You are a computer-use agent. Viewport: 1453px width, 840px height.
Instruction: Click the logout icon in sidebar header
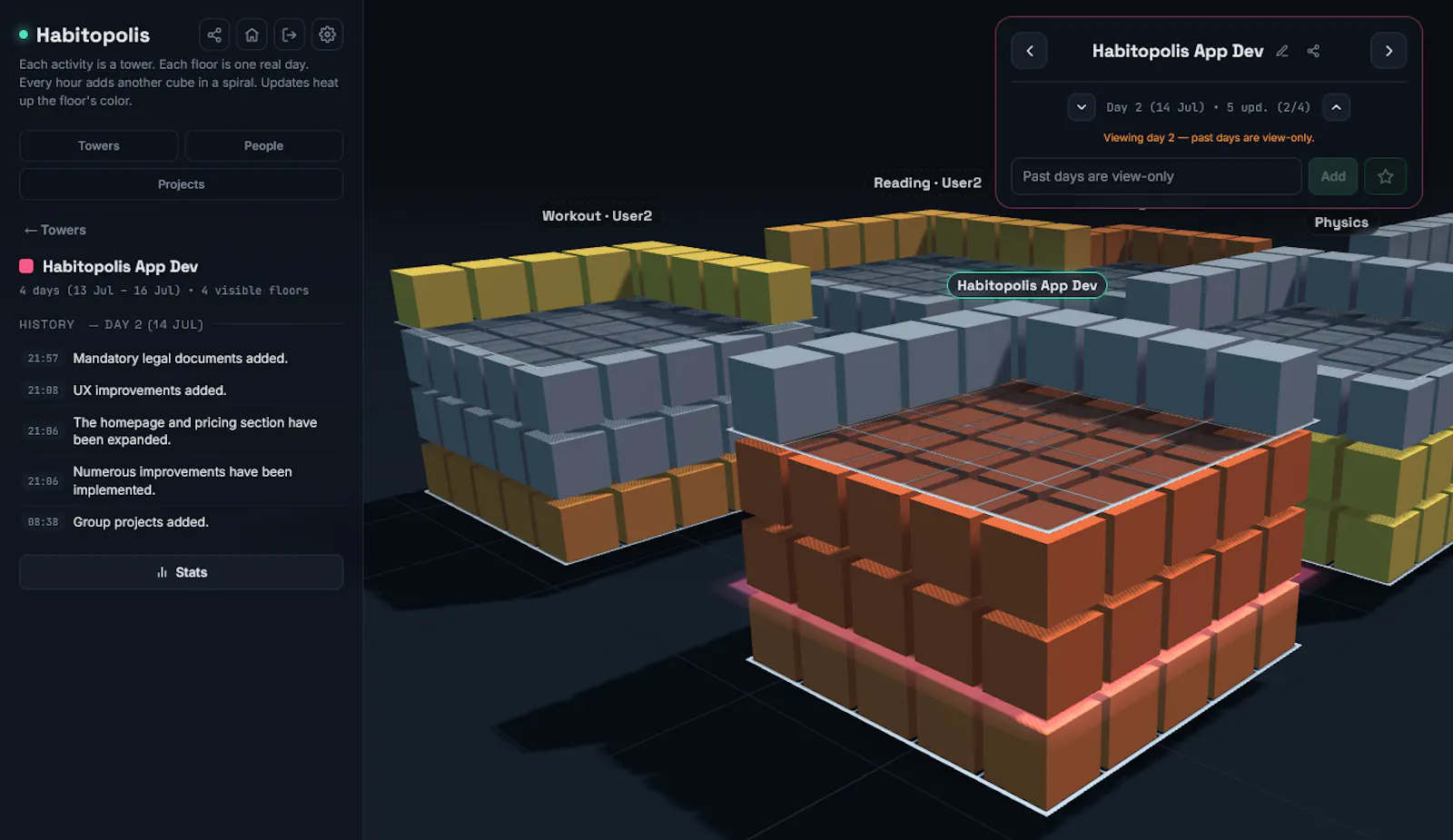click(290, 35)
